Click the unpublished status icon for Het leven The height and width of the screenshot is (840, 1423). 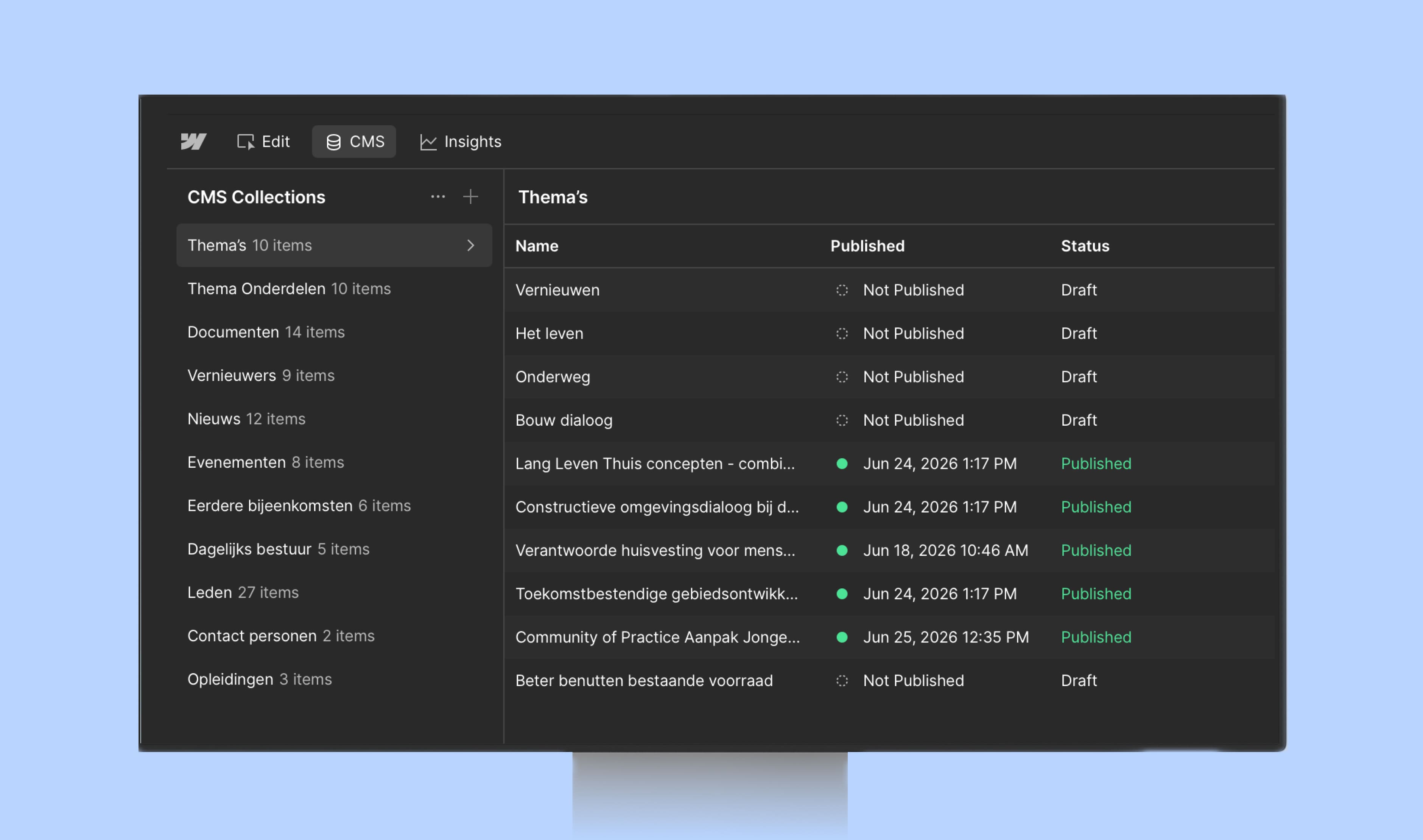pyautogui.click(x=842, y=333)
